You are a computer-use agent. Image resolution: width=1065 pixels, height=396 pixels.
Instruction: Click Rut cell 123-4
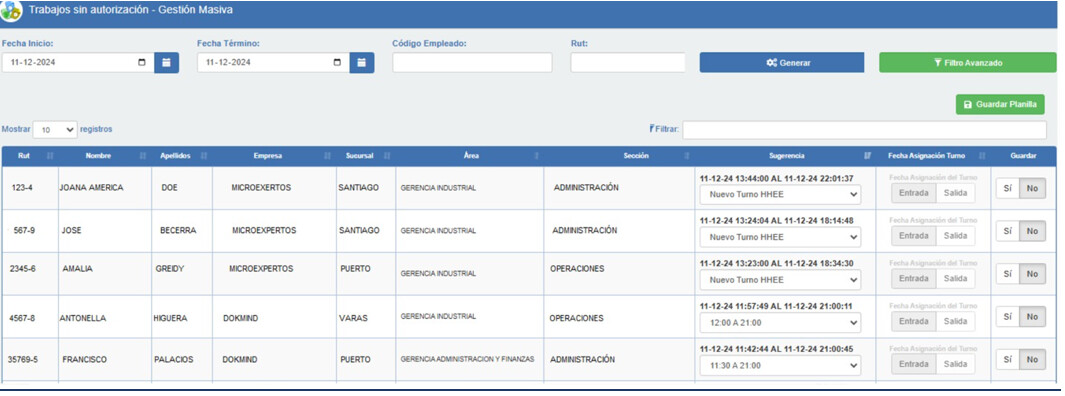22,187
